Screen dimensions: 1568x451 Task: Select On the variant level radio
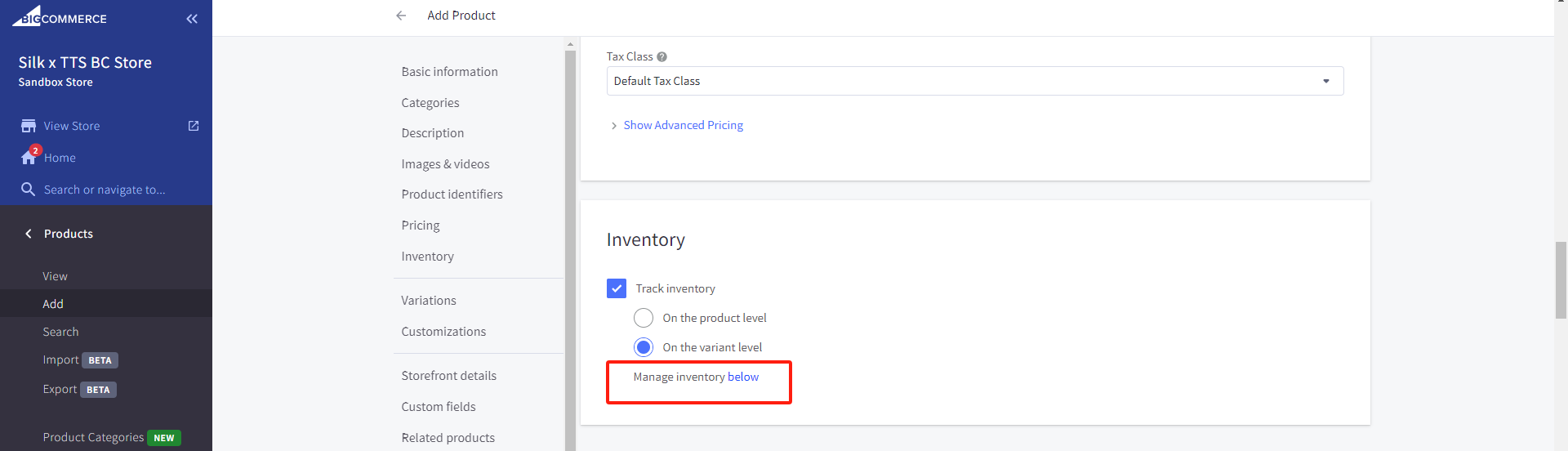[644, 347]
